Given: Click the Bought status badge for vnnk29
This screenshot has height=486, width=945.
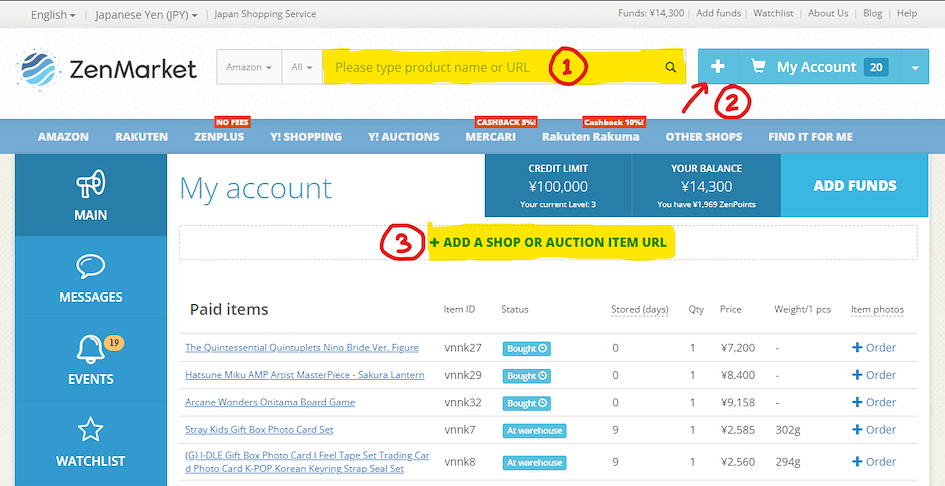Looking at the screenshot, I should coord(527,376).
